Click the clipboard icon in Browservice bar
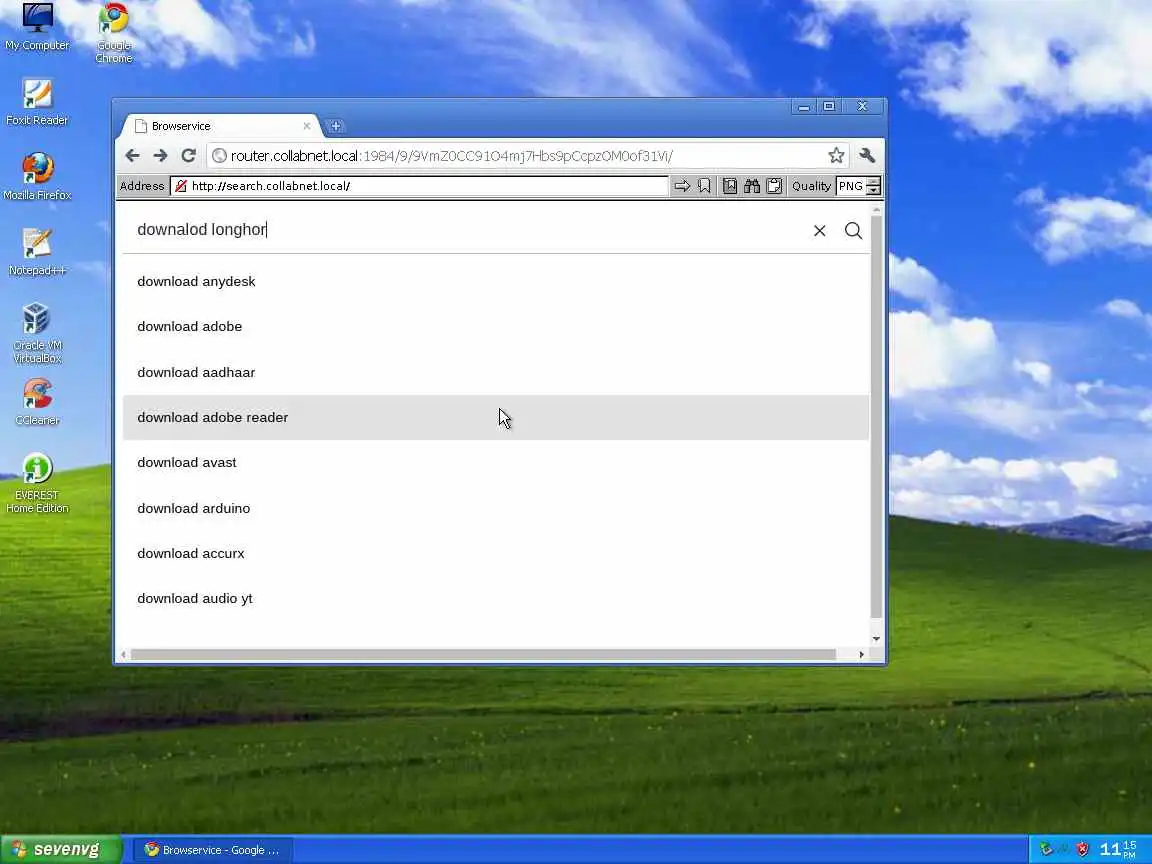Screen dimensions: 1152x864 point(774,186)
